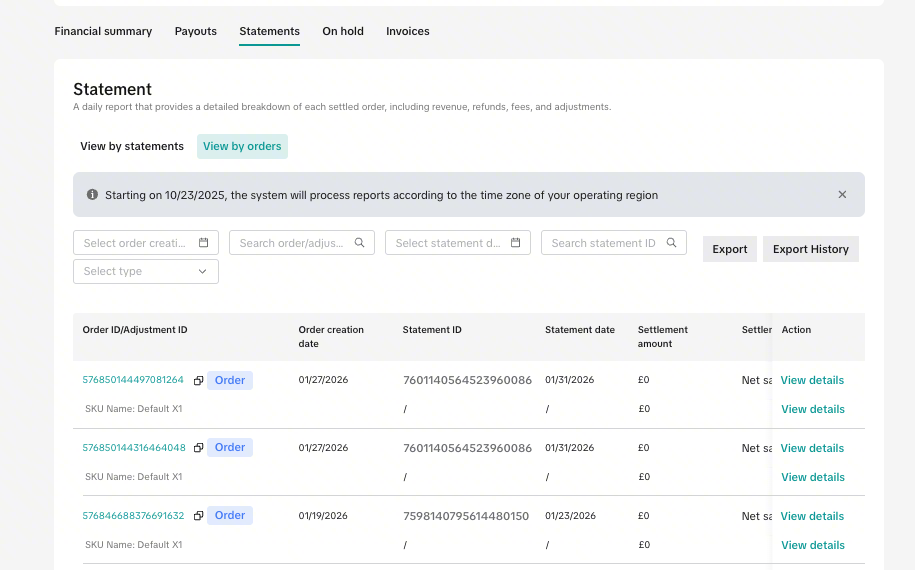Click magnifier icon in statement ID search
The width and height of the screenshot is (915, 570).
click(672, 243)
